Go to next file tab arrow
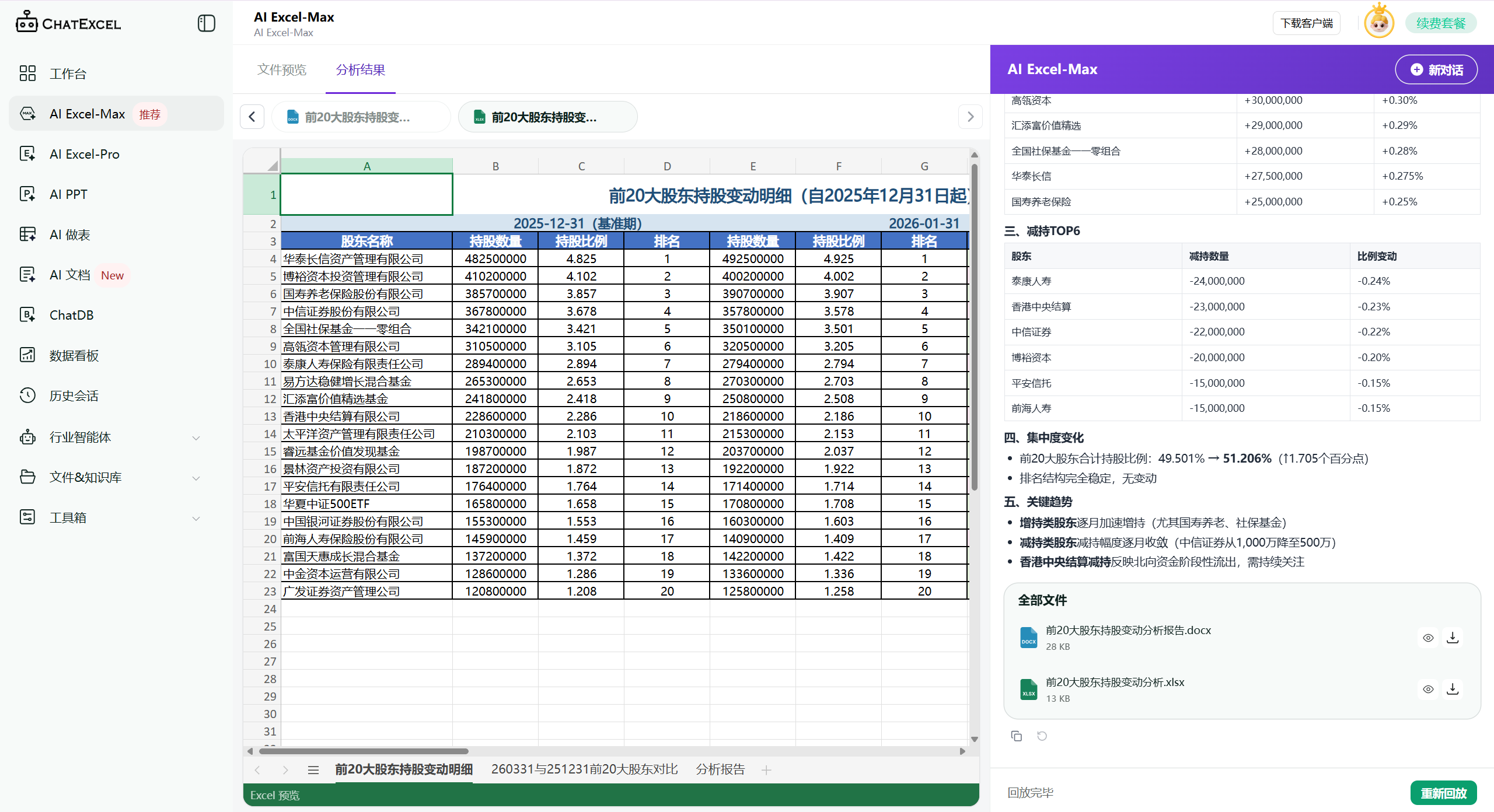Screen dimensions: 1494x812 (x=970, y=117)
